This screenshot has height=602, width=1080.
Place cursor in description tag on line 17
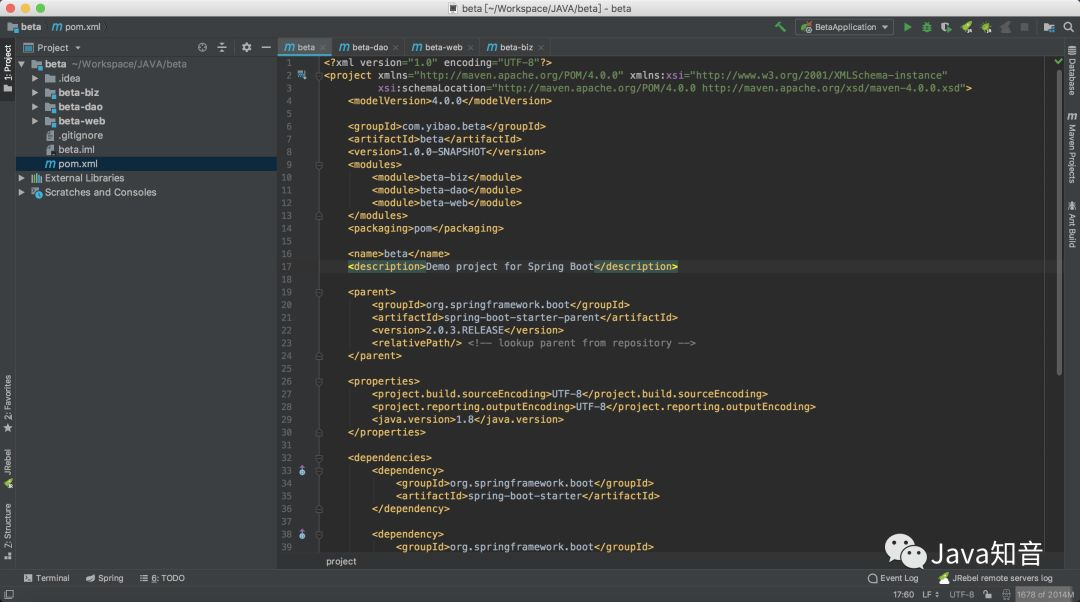coord(512,267)
